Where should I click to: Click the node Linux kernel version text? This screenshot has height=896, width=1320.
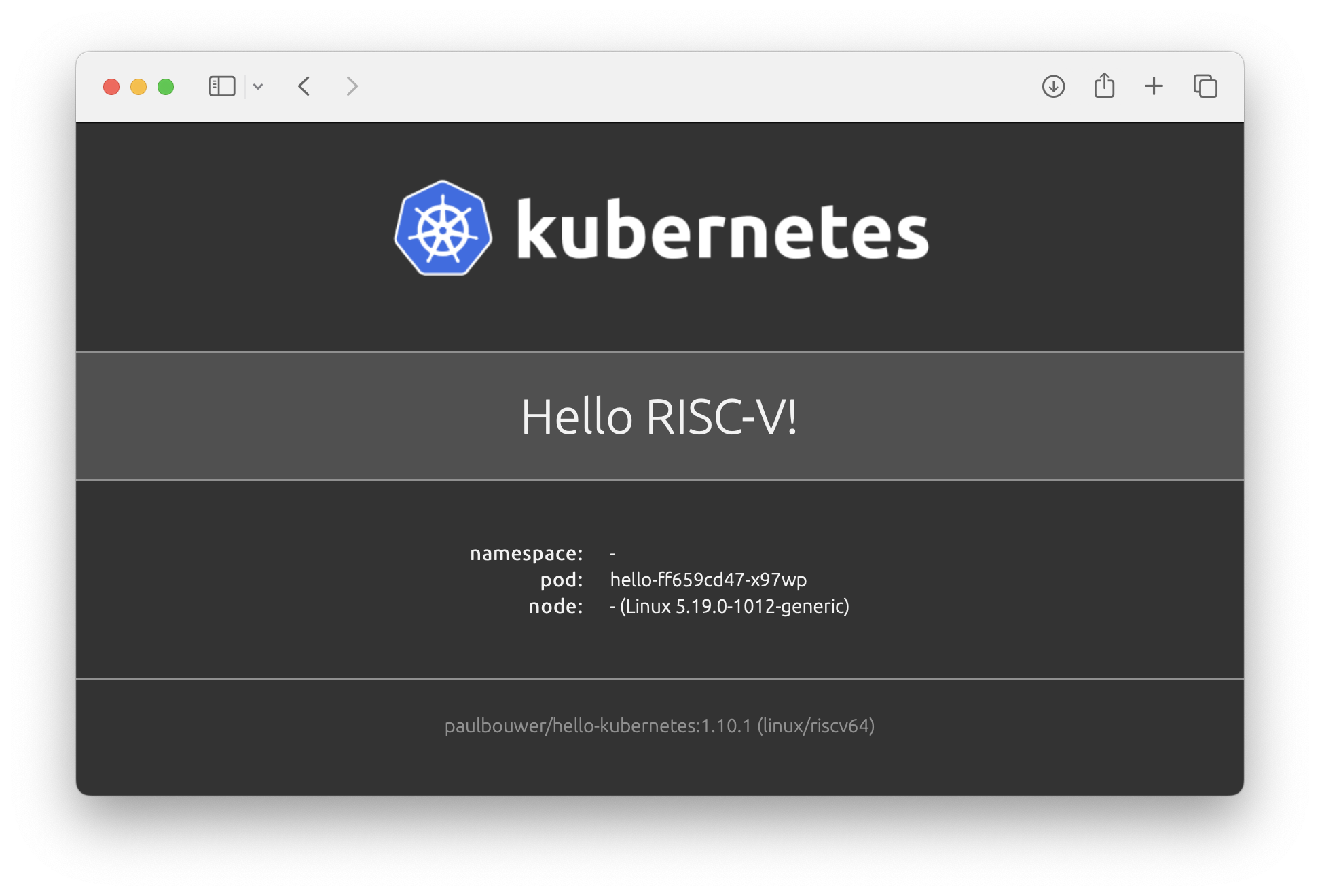(734, 606)
